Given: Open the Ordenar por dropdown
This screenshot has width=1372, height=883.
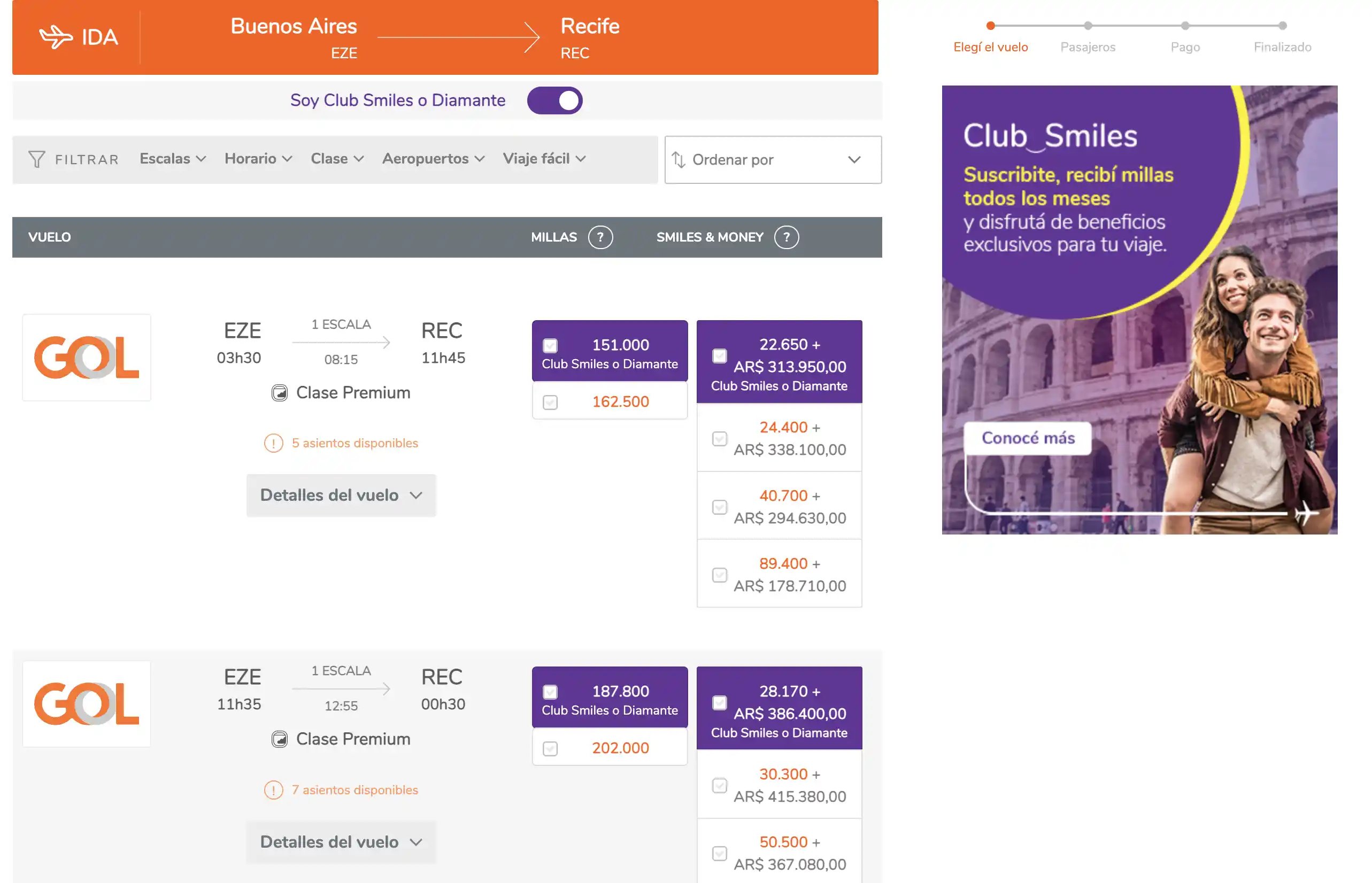Looking at the screenshot, I should pos(773,160).
